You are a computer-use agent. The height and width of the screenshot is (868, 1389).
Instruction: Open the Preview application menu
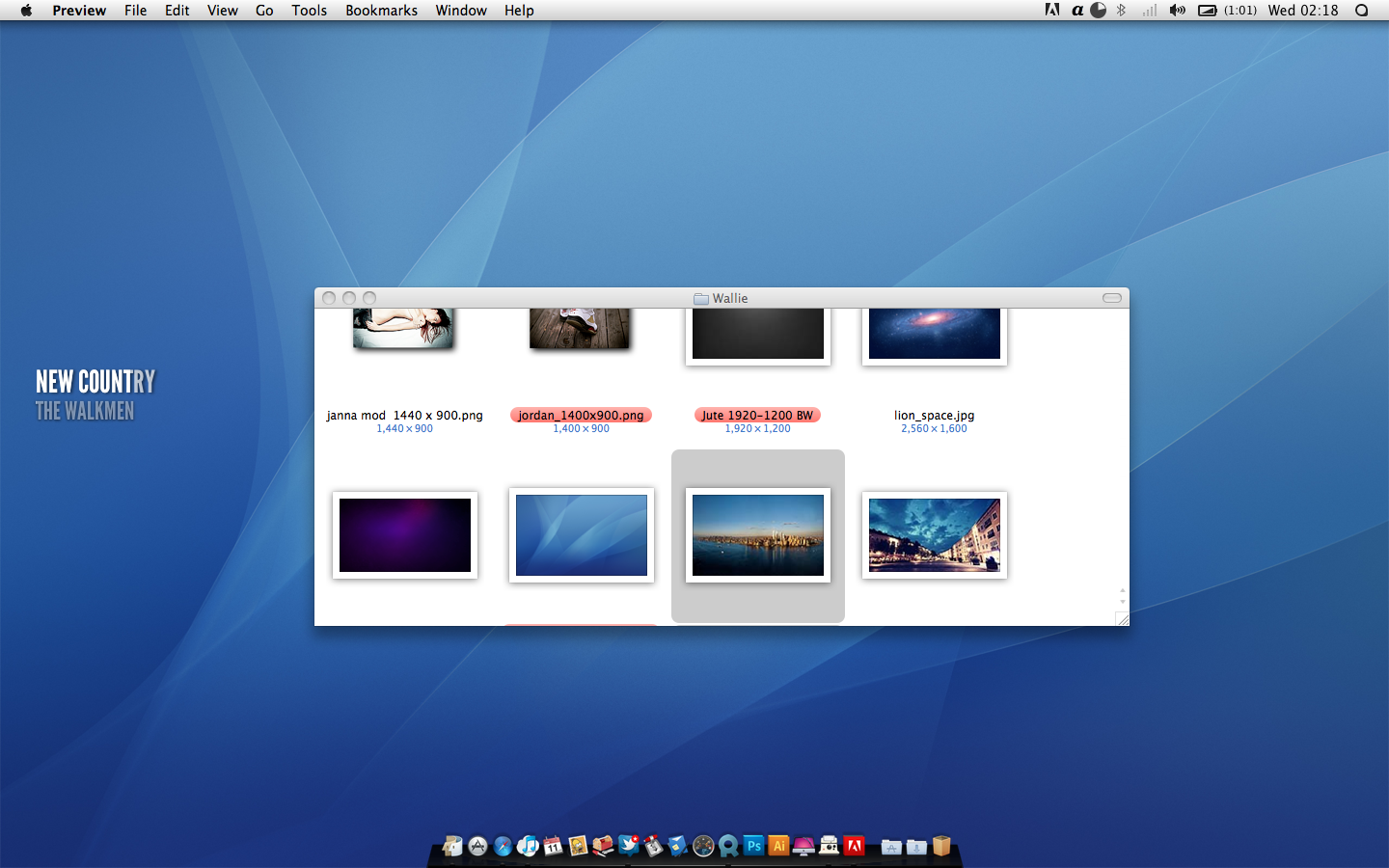(79, 10)
